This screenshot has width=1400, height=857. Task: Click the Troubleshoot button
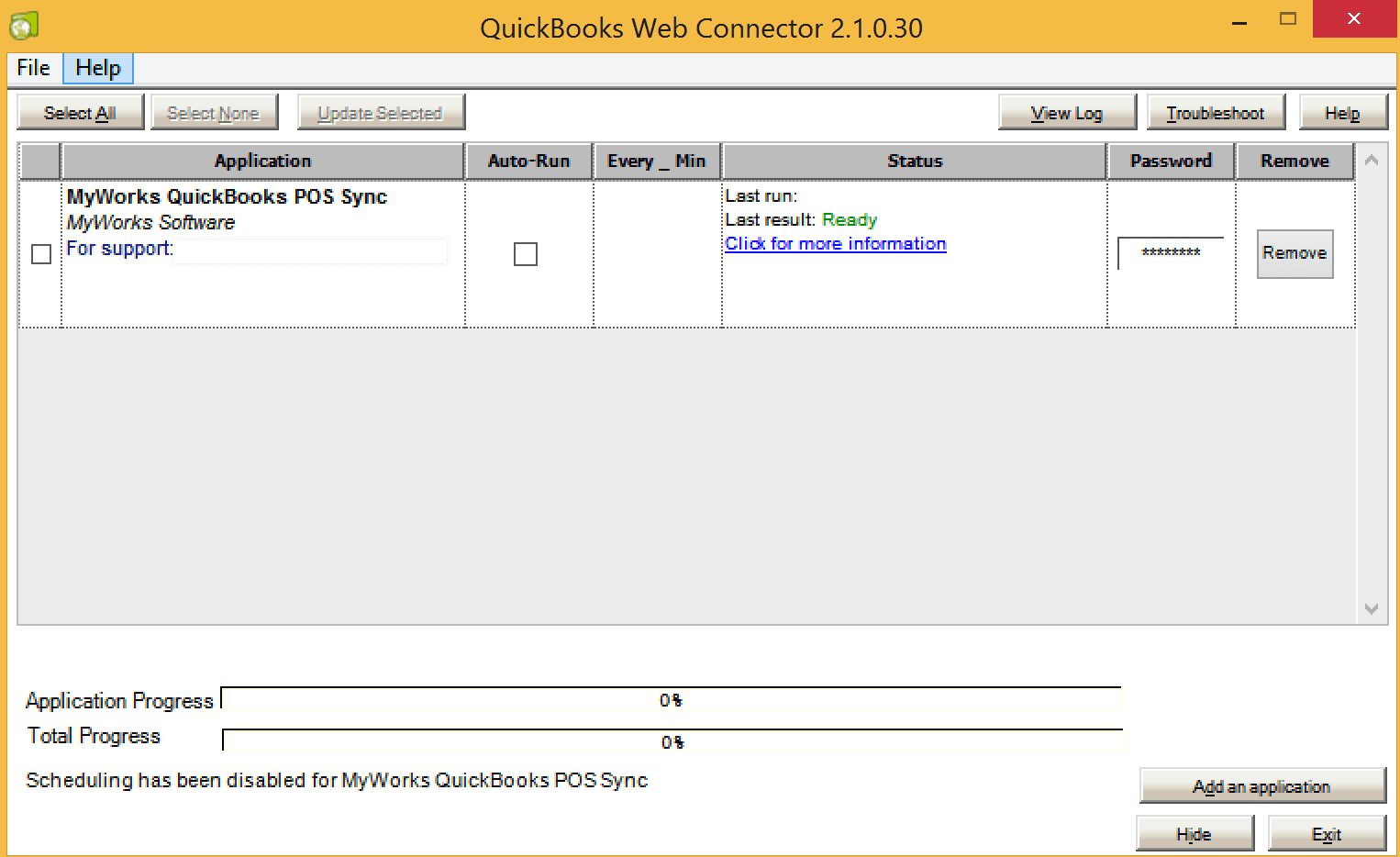click(x=1215, y=113)
